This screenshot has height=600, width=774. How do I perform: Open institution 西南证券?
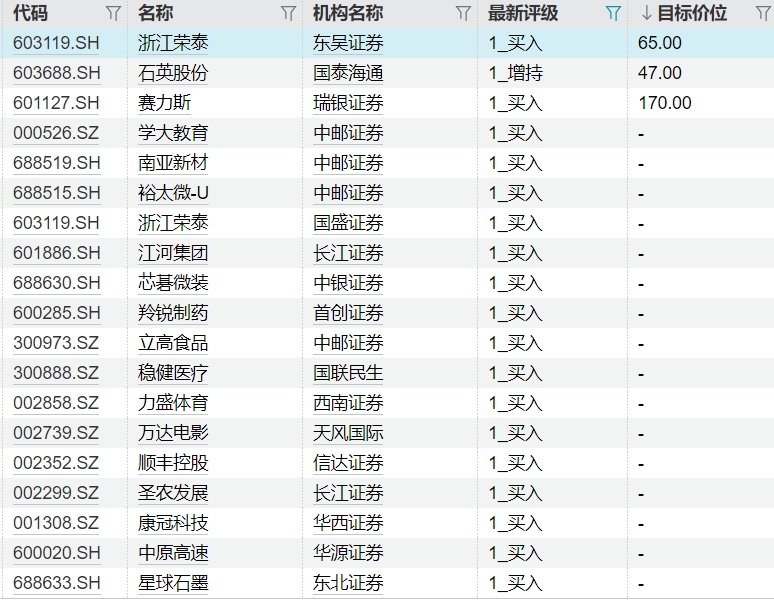348,403
